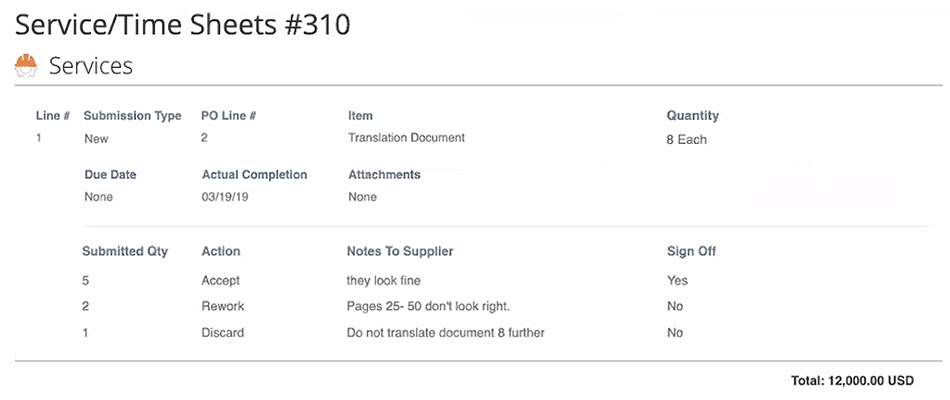The height and width of the screenshot is (400, 950).
Task: Select the Translation Document item
Action: (407, 138)
